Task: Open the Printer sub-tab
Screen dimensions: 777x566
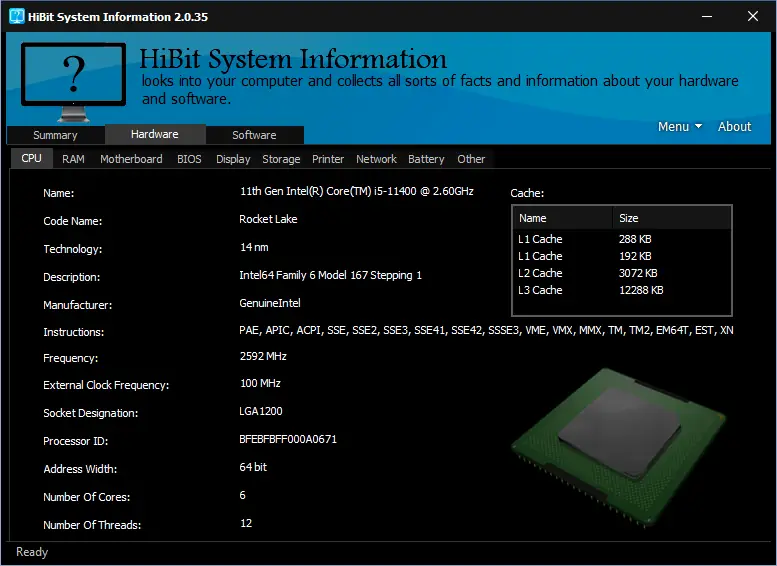Action: click(x=328, y=159)
